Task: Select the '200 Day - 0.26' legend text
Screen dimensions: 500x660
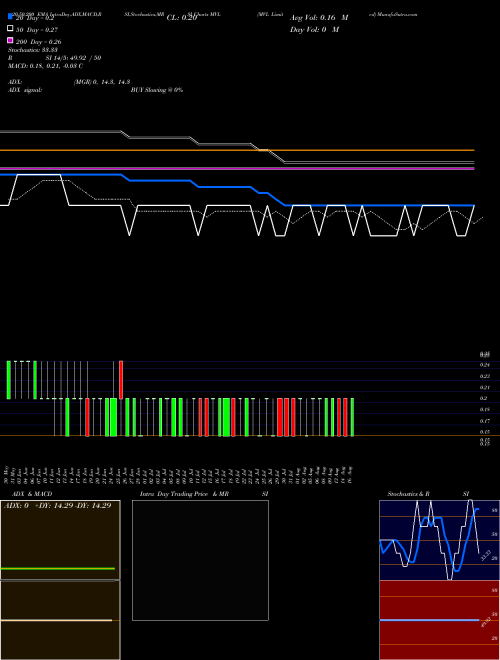Action: coord(38,42)
